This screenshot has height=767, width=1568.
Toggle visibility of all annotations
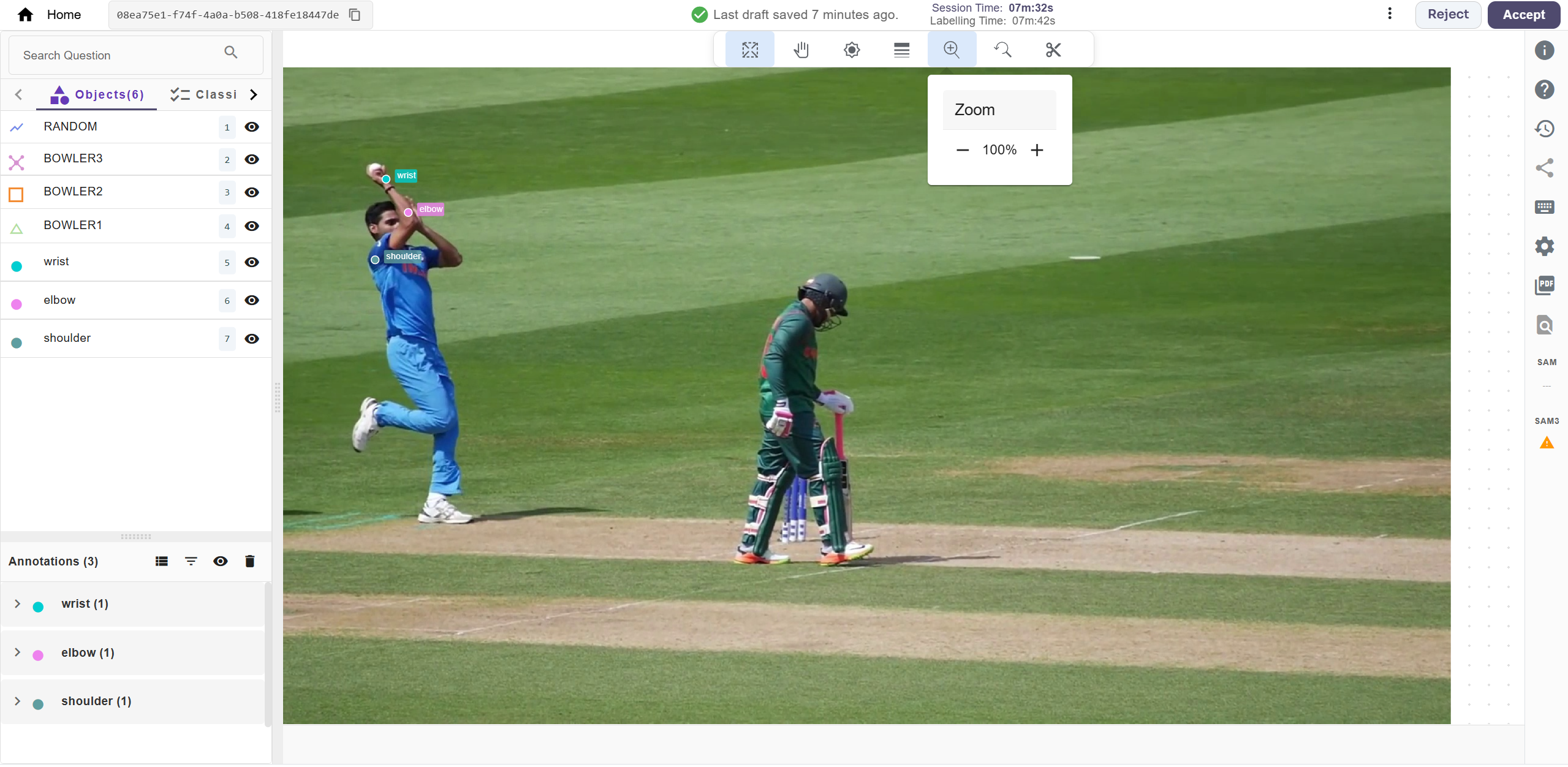[221, 561]
